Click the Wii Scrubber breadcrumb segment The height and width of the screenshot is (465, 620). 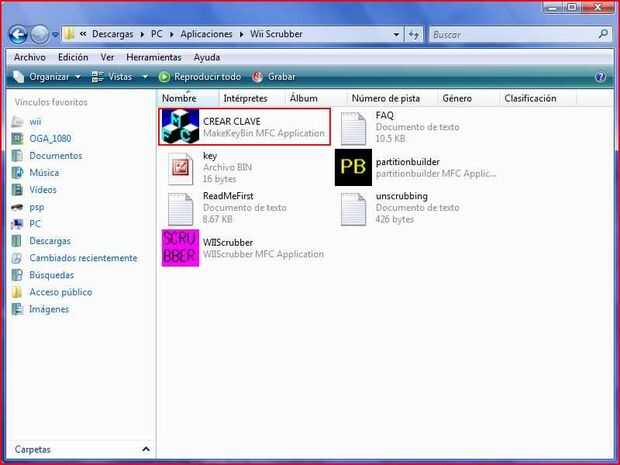[x=276, y=34]
